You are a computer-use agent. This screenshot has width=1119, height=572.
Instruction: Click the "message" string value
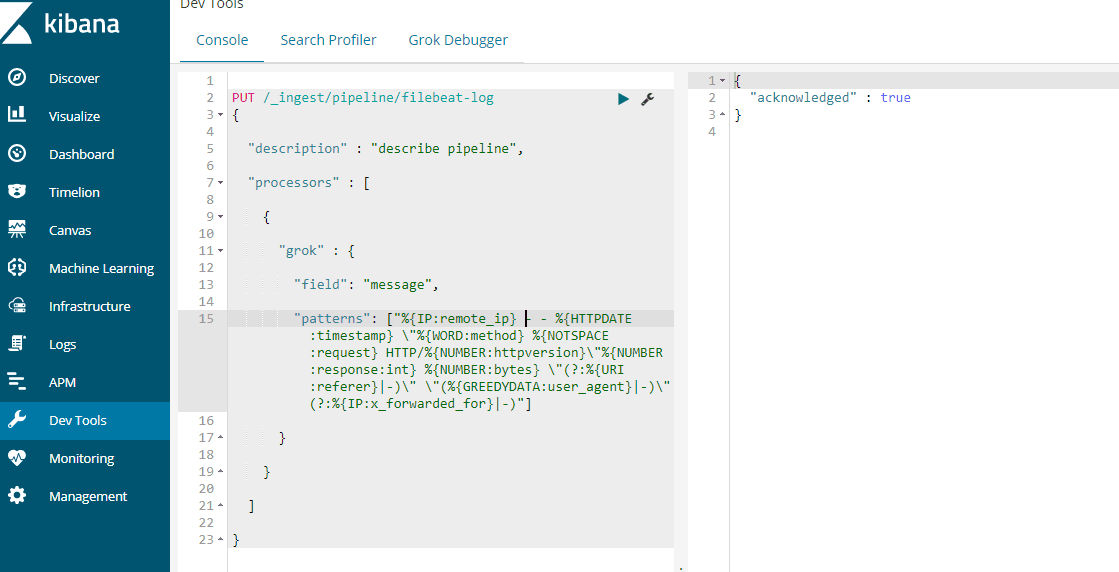[x=397, y=285]
